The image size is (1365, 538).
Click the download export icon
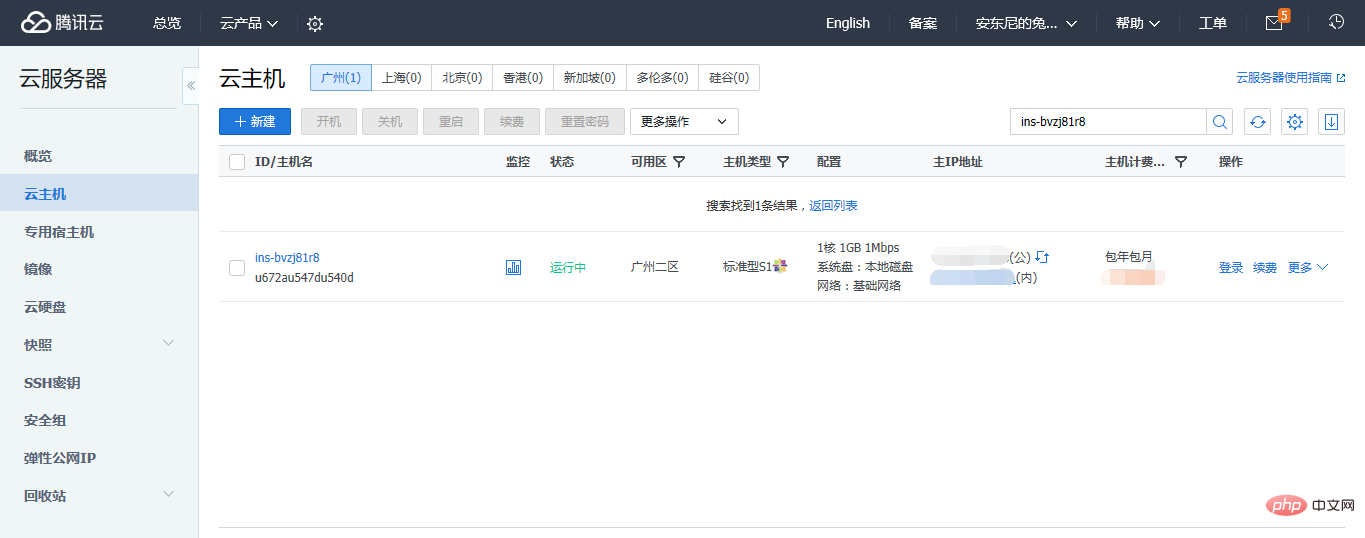tap(1331, 122)
